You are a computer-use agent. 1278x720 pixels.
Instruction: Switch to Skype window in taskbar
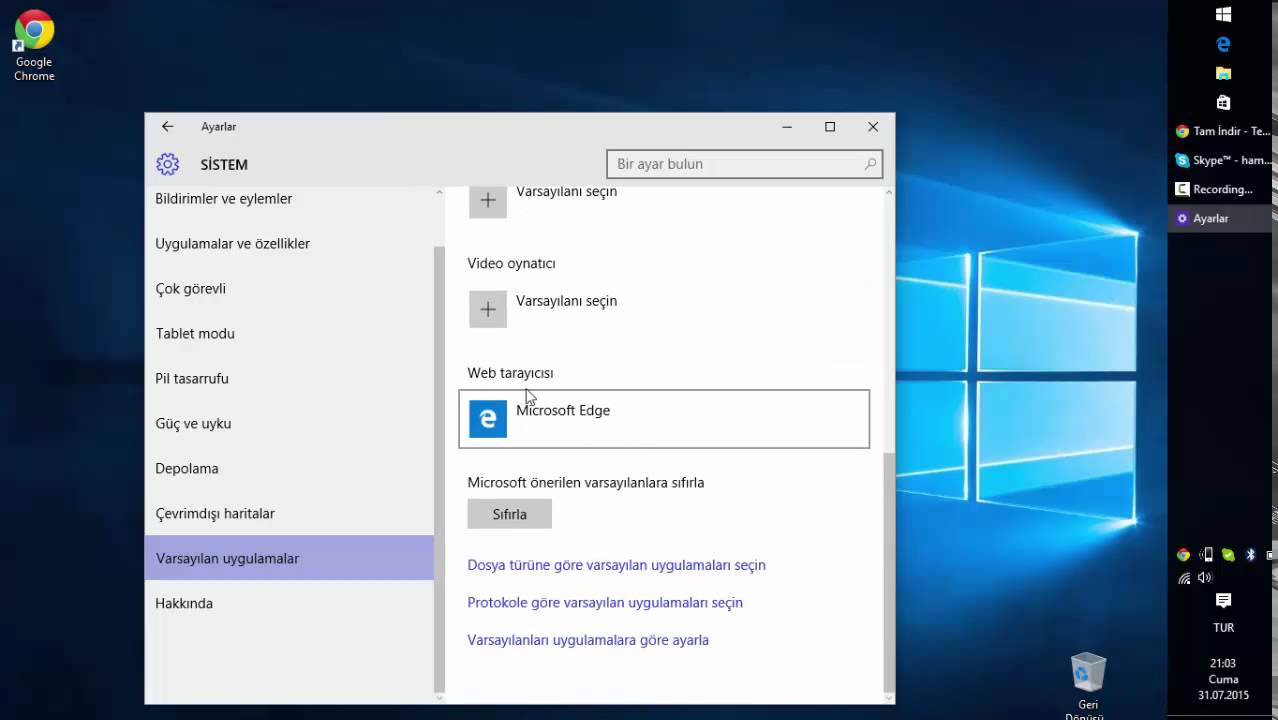coord(1222,160)
